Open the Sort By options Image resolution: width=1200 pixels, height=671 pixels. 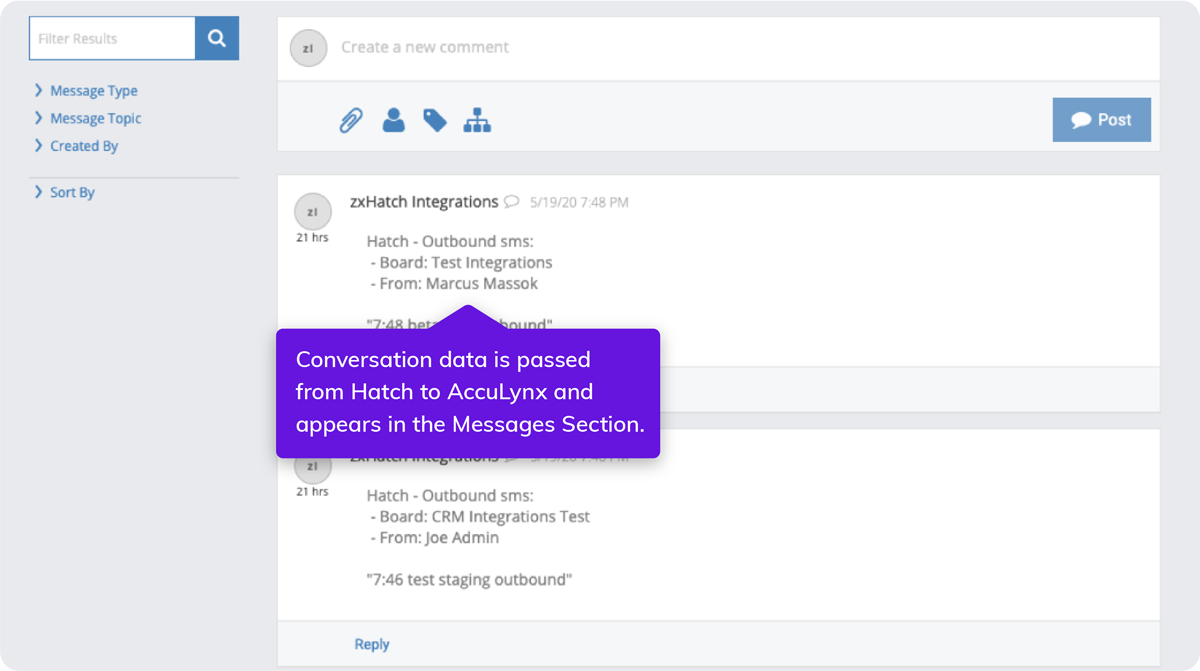(x=71, y=192)
